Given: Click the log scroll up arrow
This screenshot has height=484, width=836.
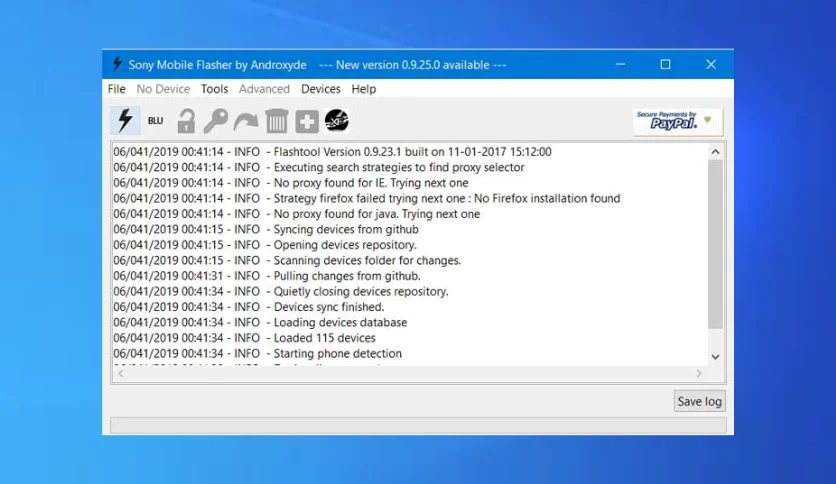Looking at the screenshot, I should click(x=716, y=152).
